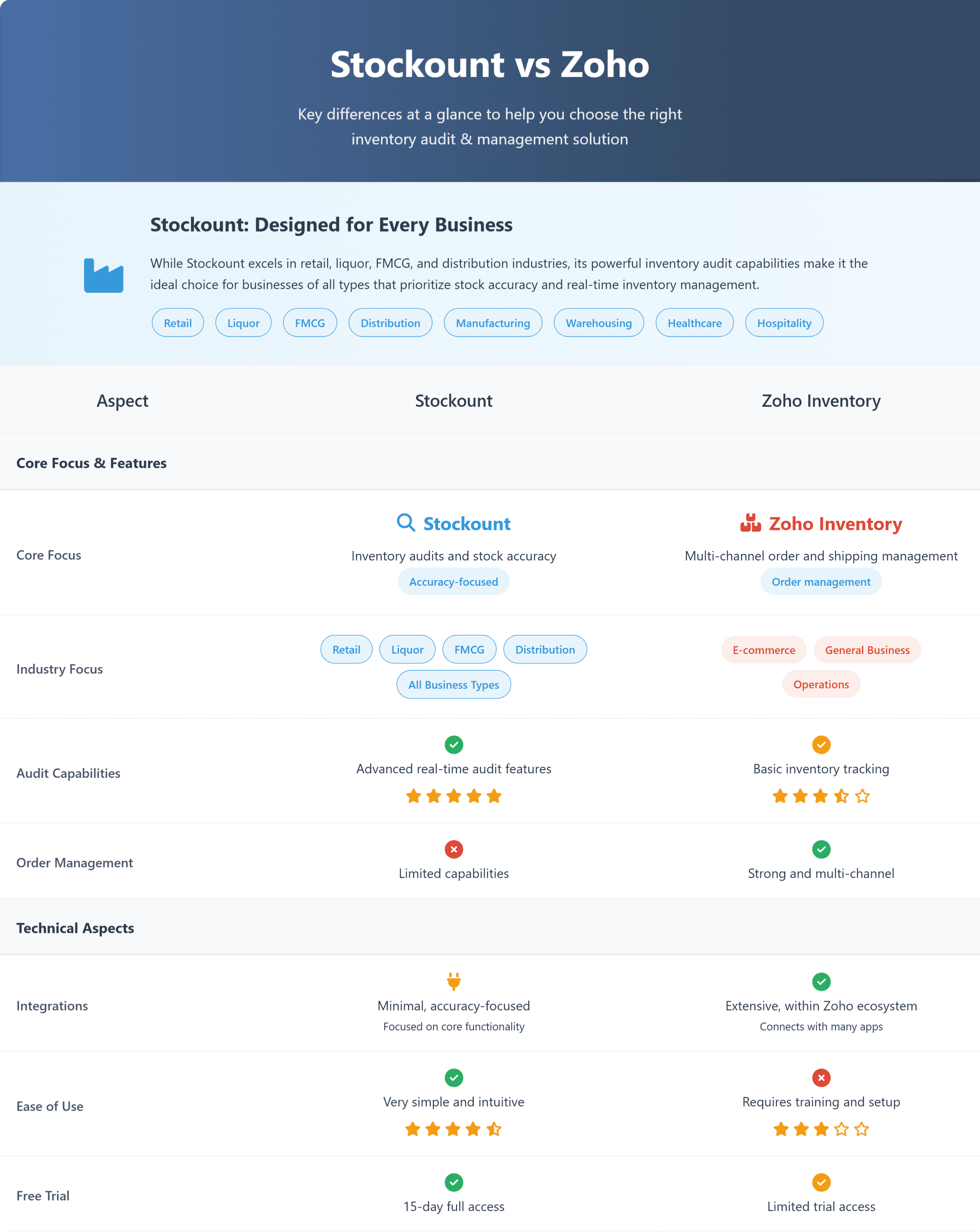Click green check above 15-day full access
Viewport: 980px width, 1232px height.
point(454,1182)
